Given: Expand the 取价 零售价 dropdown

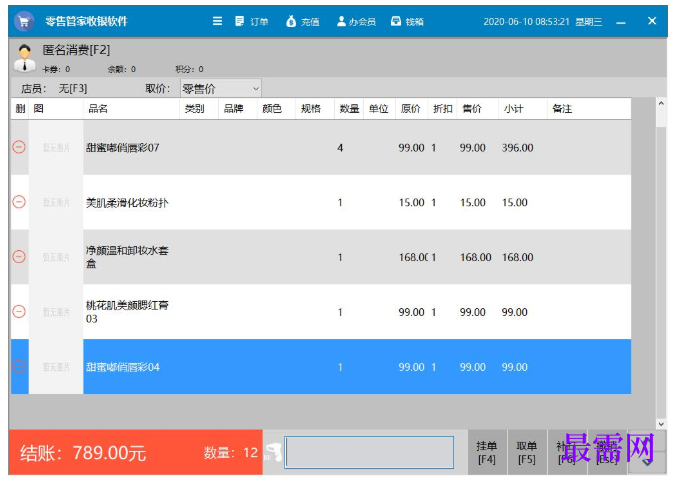Looking at the screenshot, I should coord(221,88).
